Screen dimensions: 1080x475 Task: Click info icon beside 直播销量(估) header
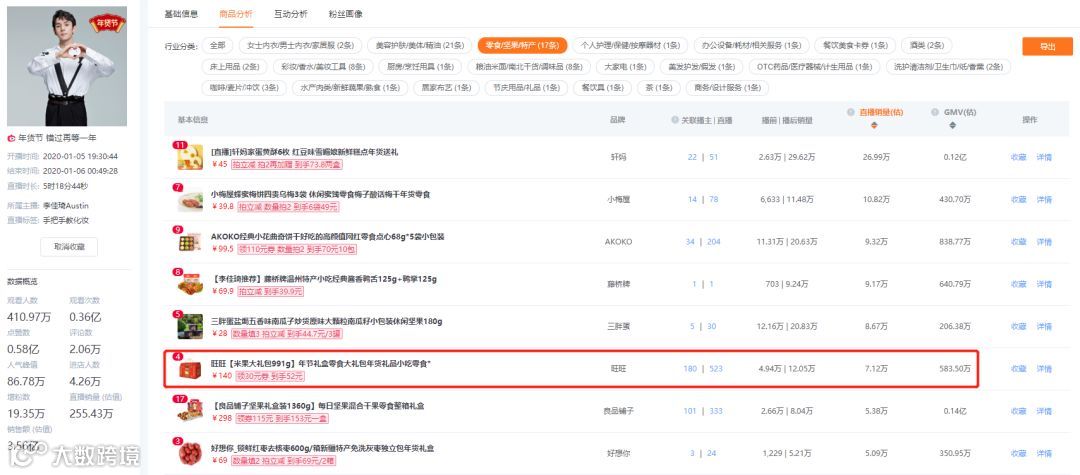pyautogui.click(x=851, y=112)
